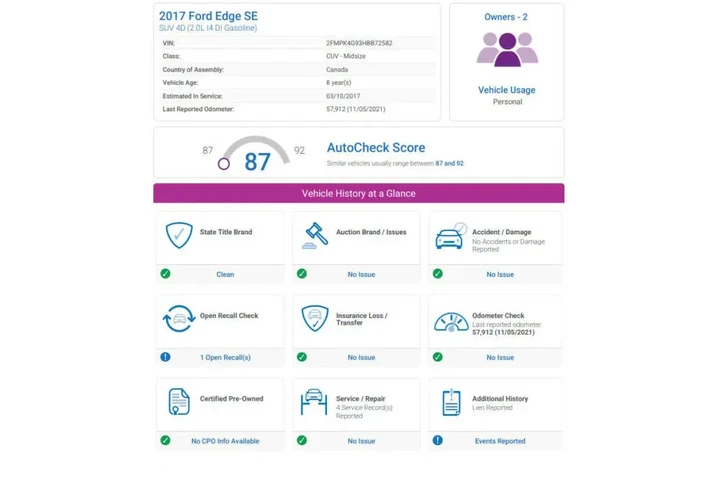Click the gauge maximum value 92
Viewport: 720px width, 480px height.
[x=299, y=151]
